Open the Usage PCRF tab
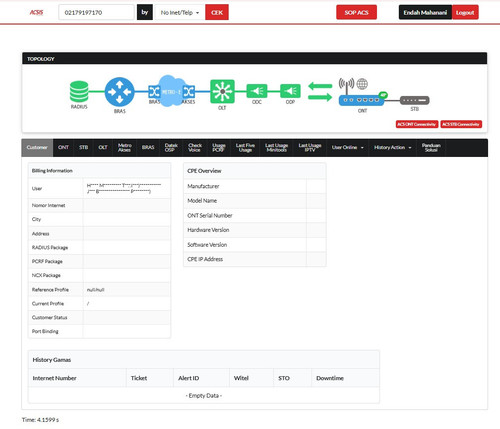Screen dimensions: 500x429 (x=219, y=147)
